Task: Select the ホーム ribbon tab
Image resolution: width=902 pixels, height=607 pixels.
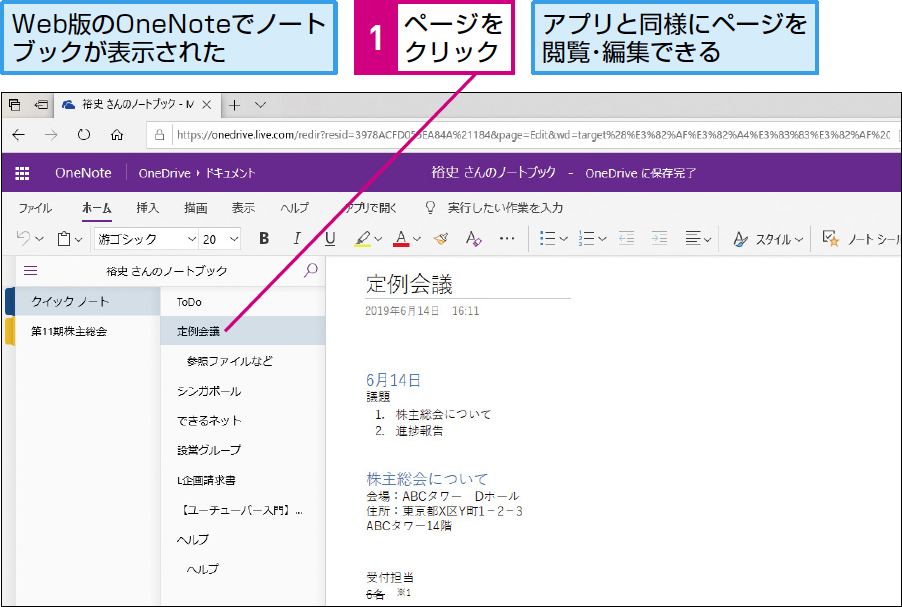Action: pyautogui.click(x=97, y=208)
